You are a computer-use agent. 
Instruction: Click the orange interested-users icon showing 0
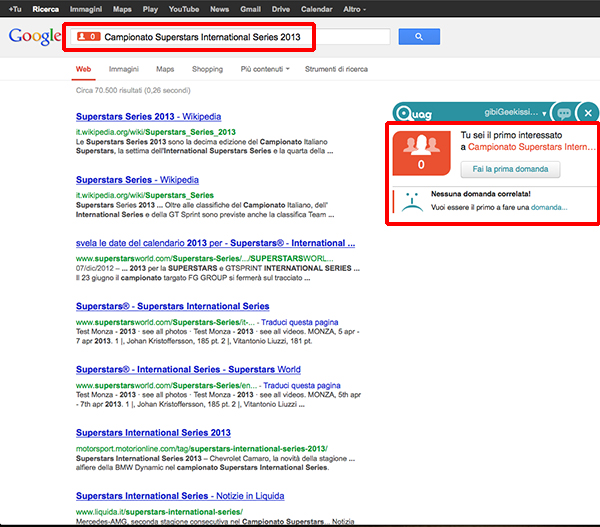tap(421, 153)
